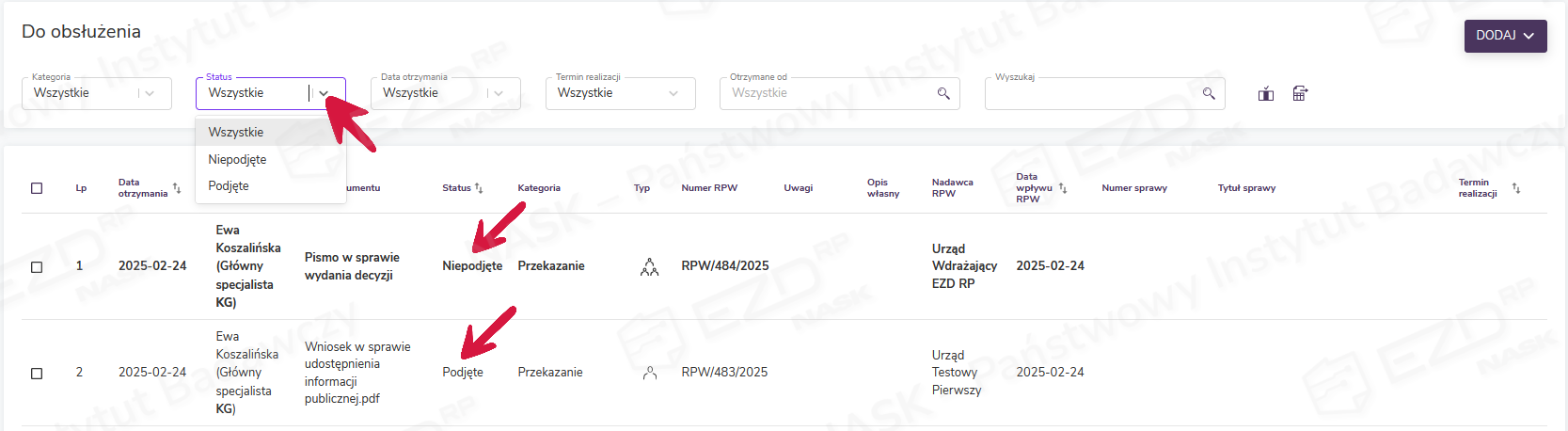
Task: Open document Pismo w sprawie wydania decyzji
Action: click(352, 266)
